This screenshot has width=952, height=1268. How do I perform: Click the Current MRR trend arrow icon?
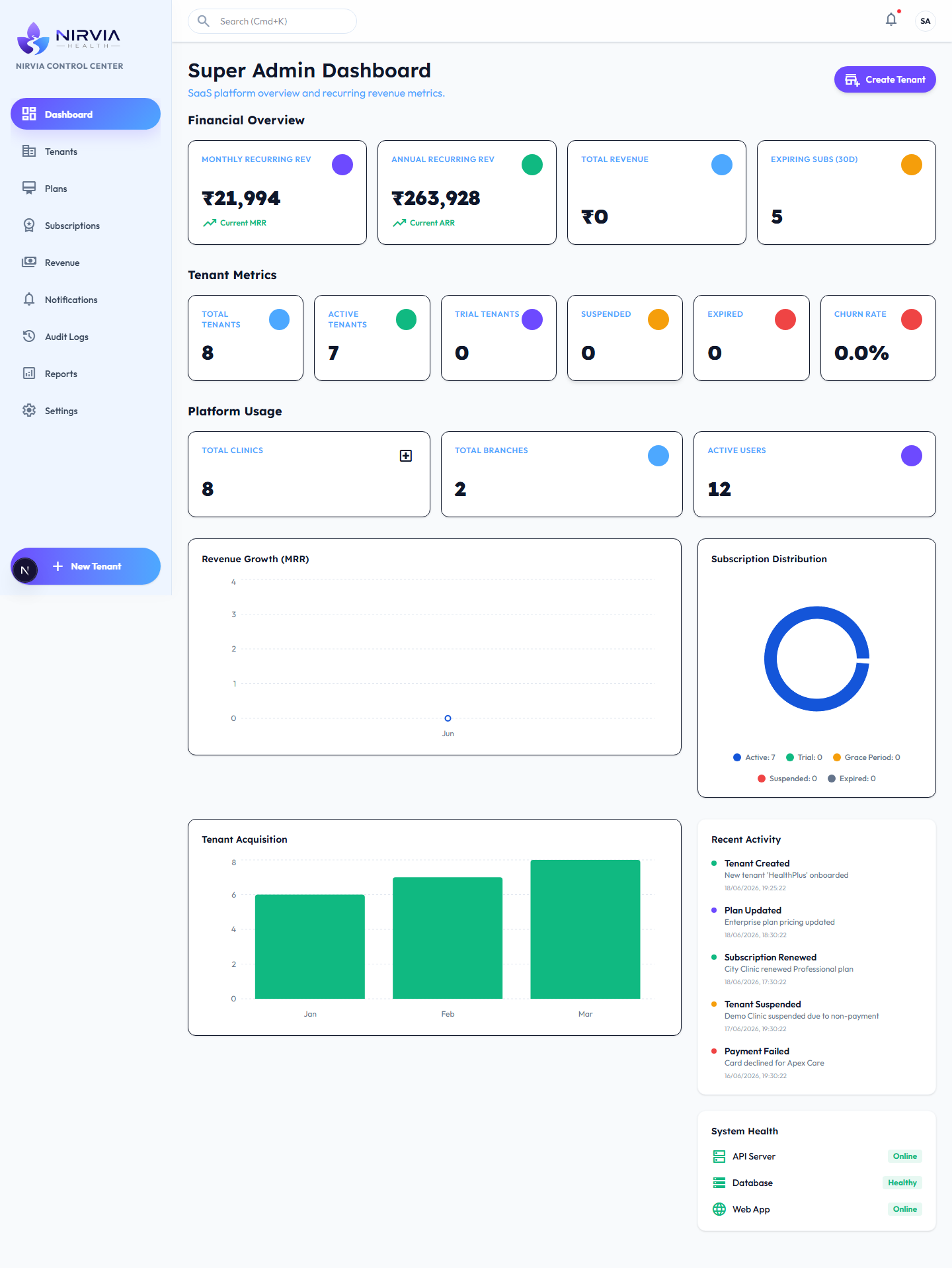pyautogui.click(x=210, y=223)
